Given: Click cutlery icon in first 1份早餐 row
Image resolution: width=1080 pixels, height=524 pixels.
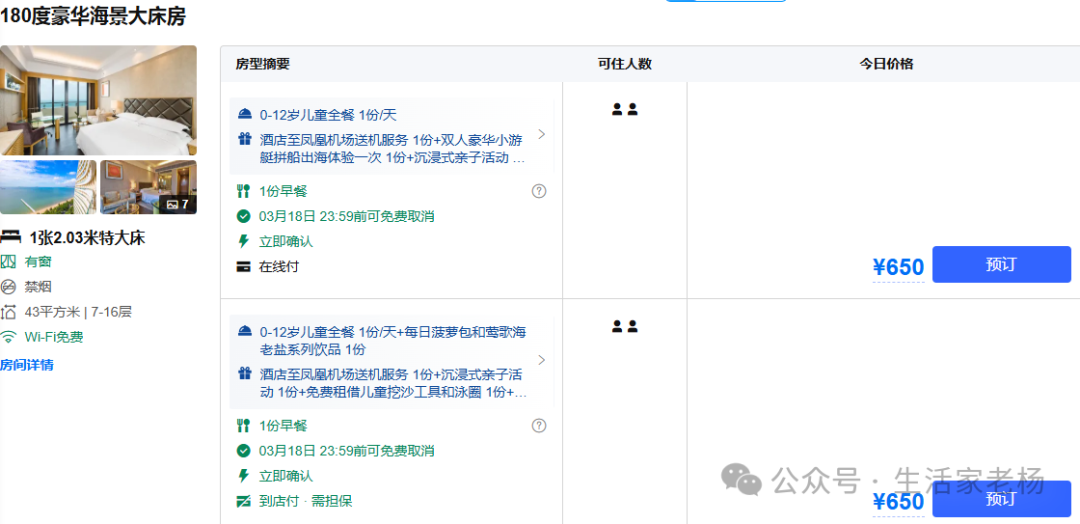Looking at the screenshot, I should click(243, 191).
